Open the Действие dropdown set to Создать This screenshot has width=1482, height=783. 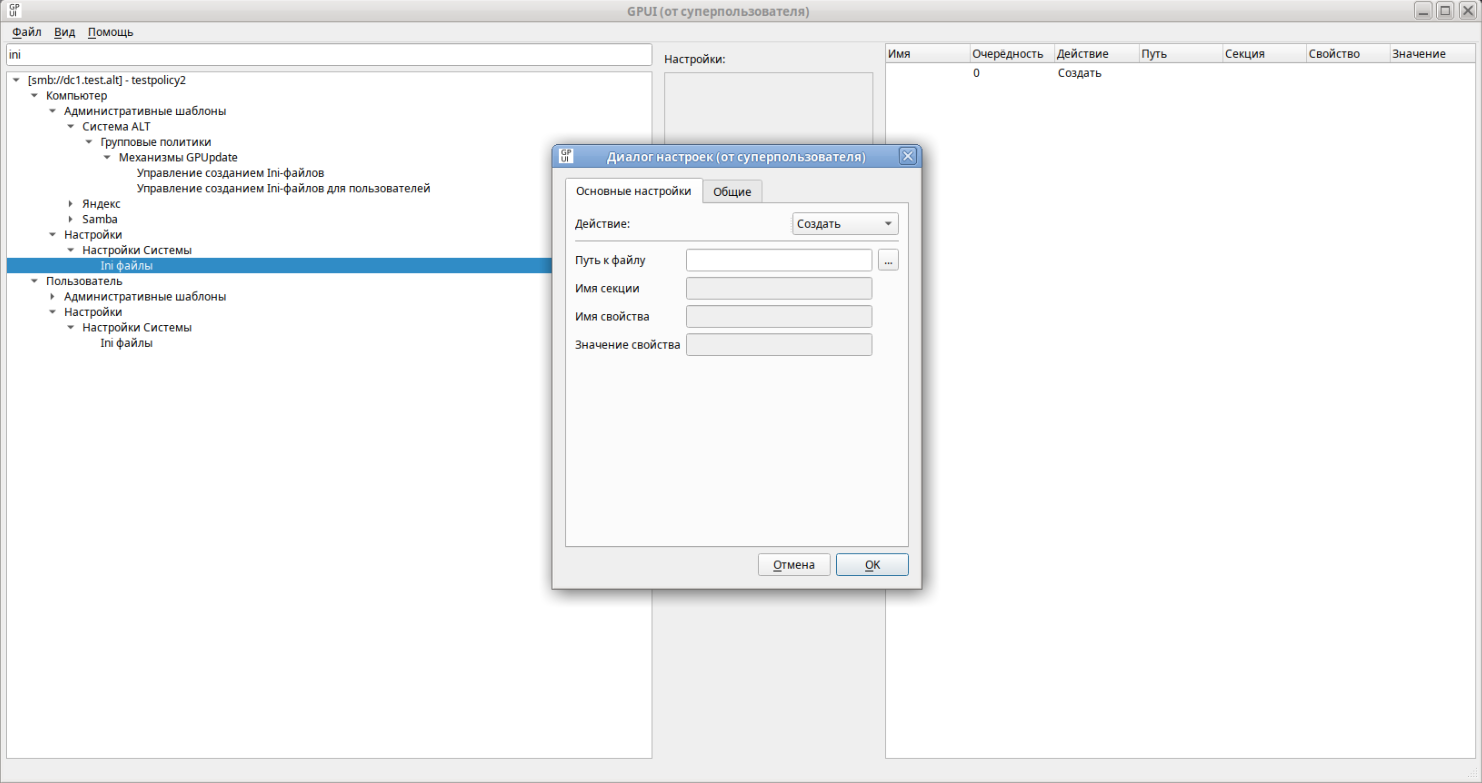point(845,224)
